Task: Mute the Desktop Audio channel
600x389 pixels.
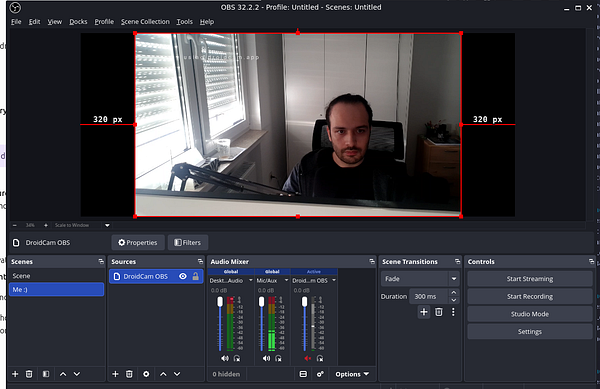Action: tap(225, 358)
